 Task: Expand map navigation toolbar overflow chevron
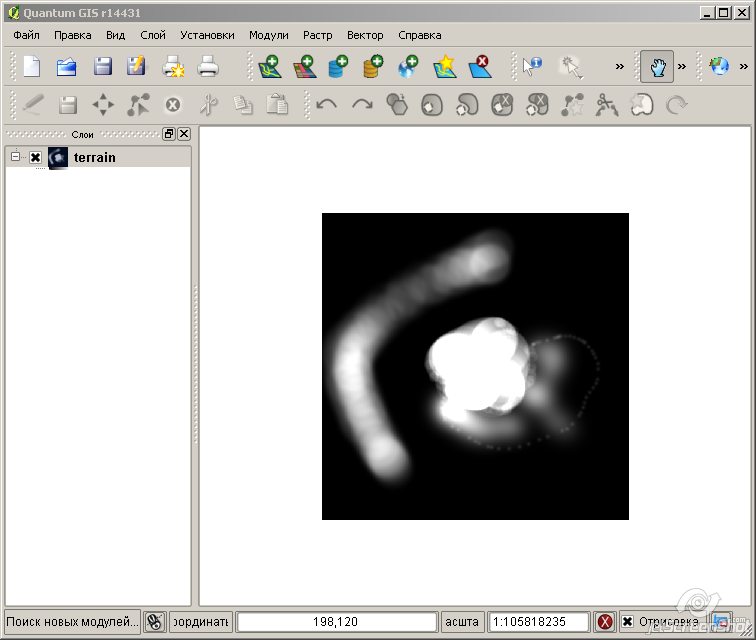(682, 67)
